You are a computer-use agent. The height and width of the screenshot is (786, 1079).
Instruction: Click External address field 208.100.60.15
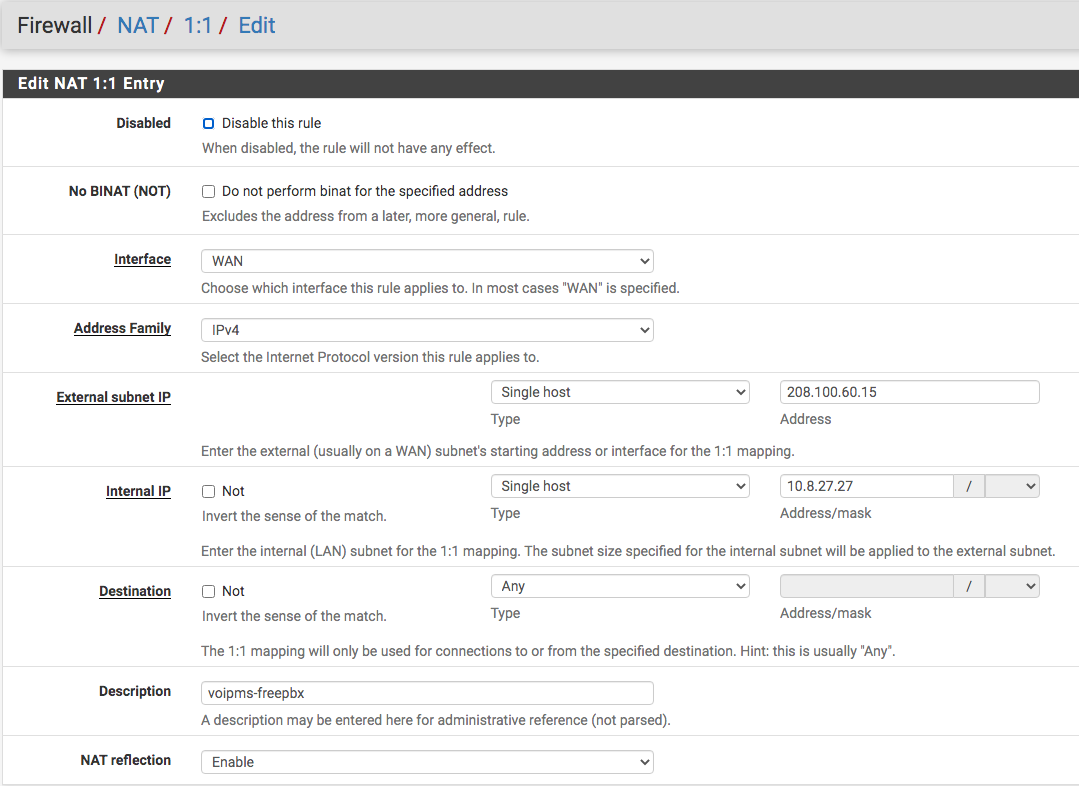[909, 392]
